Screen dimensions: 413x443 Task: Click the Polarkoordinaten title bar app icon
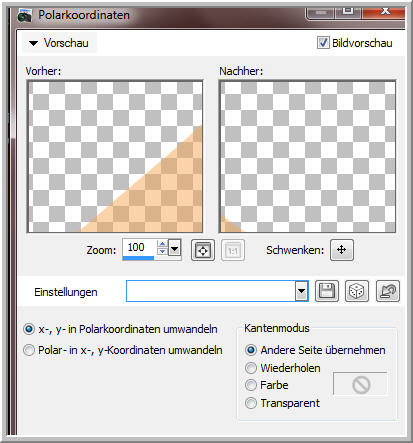click(x=25, y=15)
